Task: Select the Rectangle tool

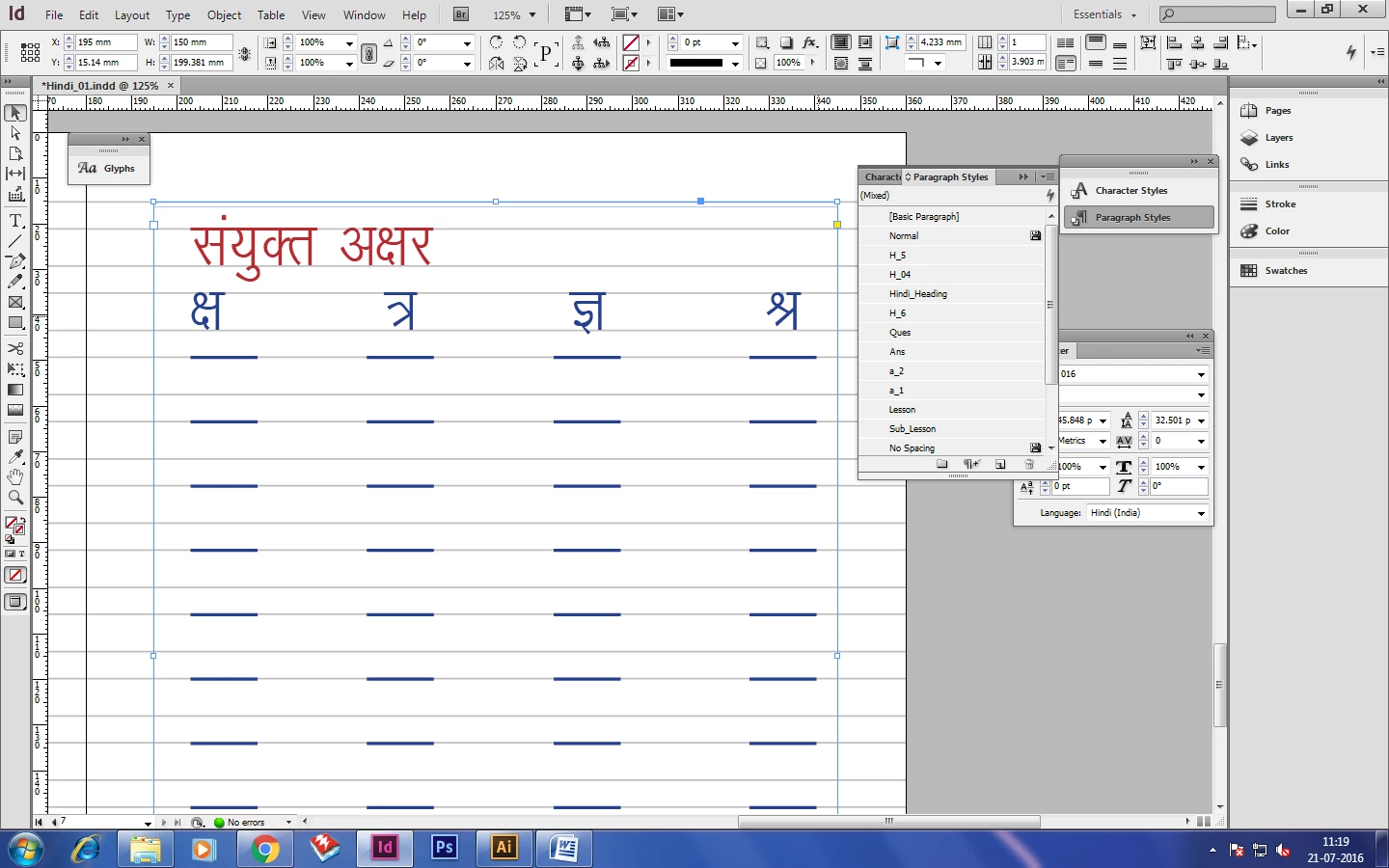Action: tap(15, 322)
